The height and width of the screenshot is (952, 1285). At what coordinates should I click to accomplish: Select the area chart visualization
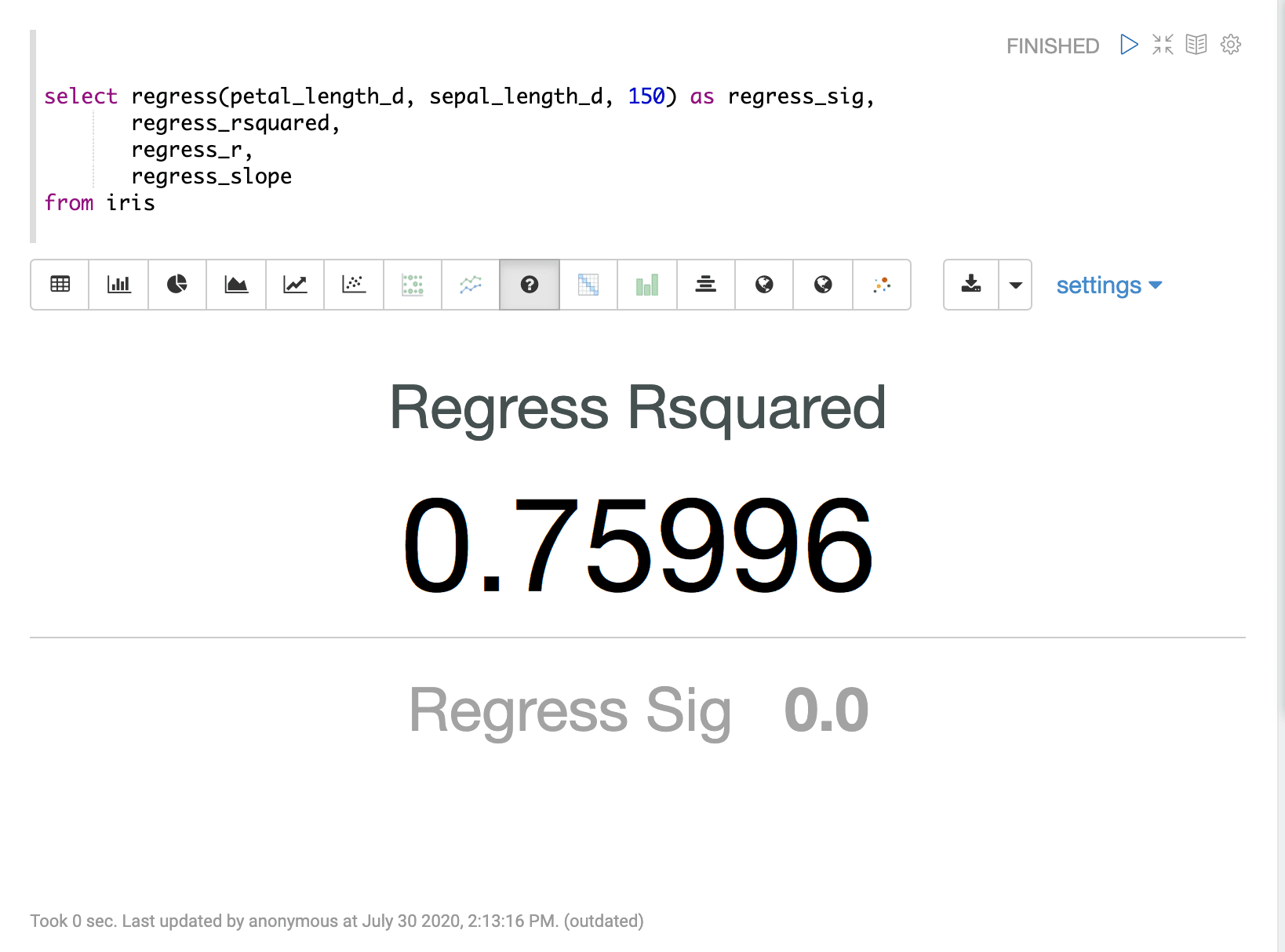pos(235,285)
